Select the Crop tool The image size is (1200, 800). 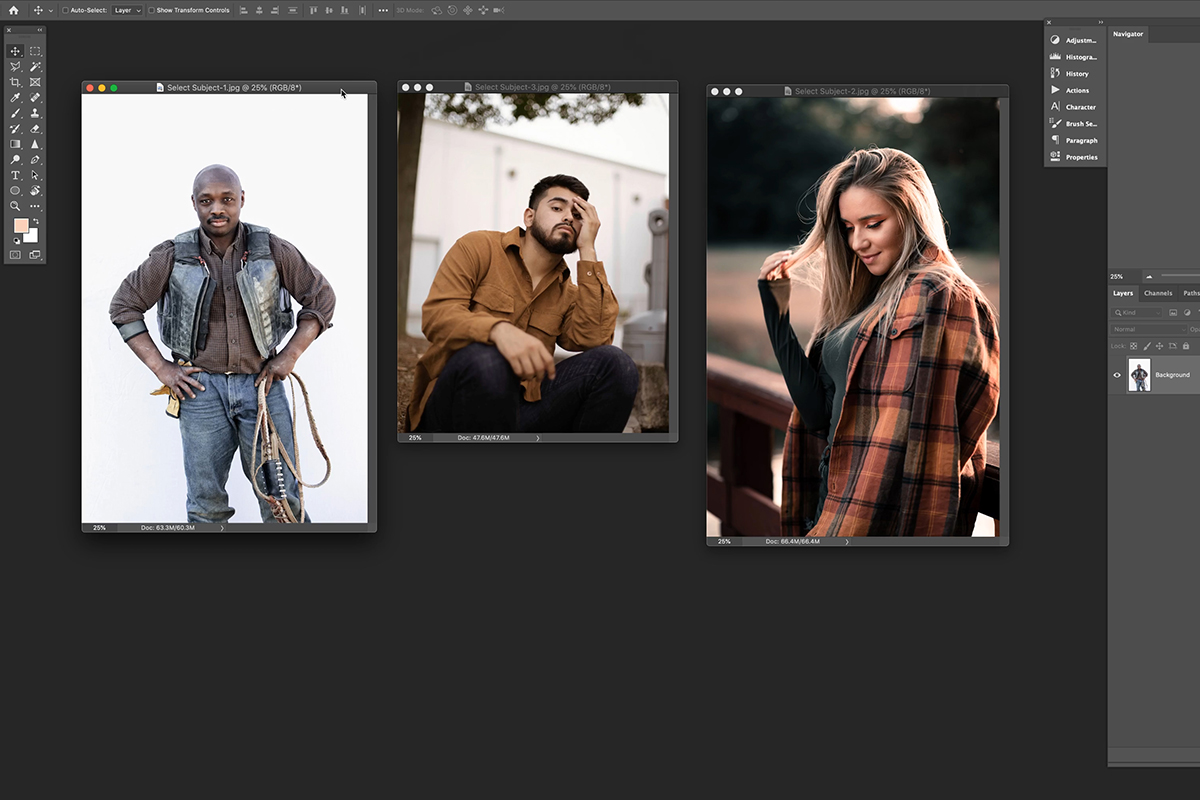15,82
